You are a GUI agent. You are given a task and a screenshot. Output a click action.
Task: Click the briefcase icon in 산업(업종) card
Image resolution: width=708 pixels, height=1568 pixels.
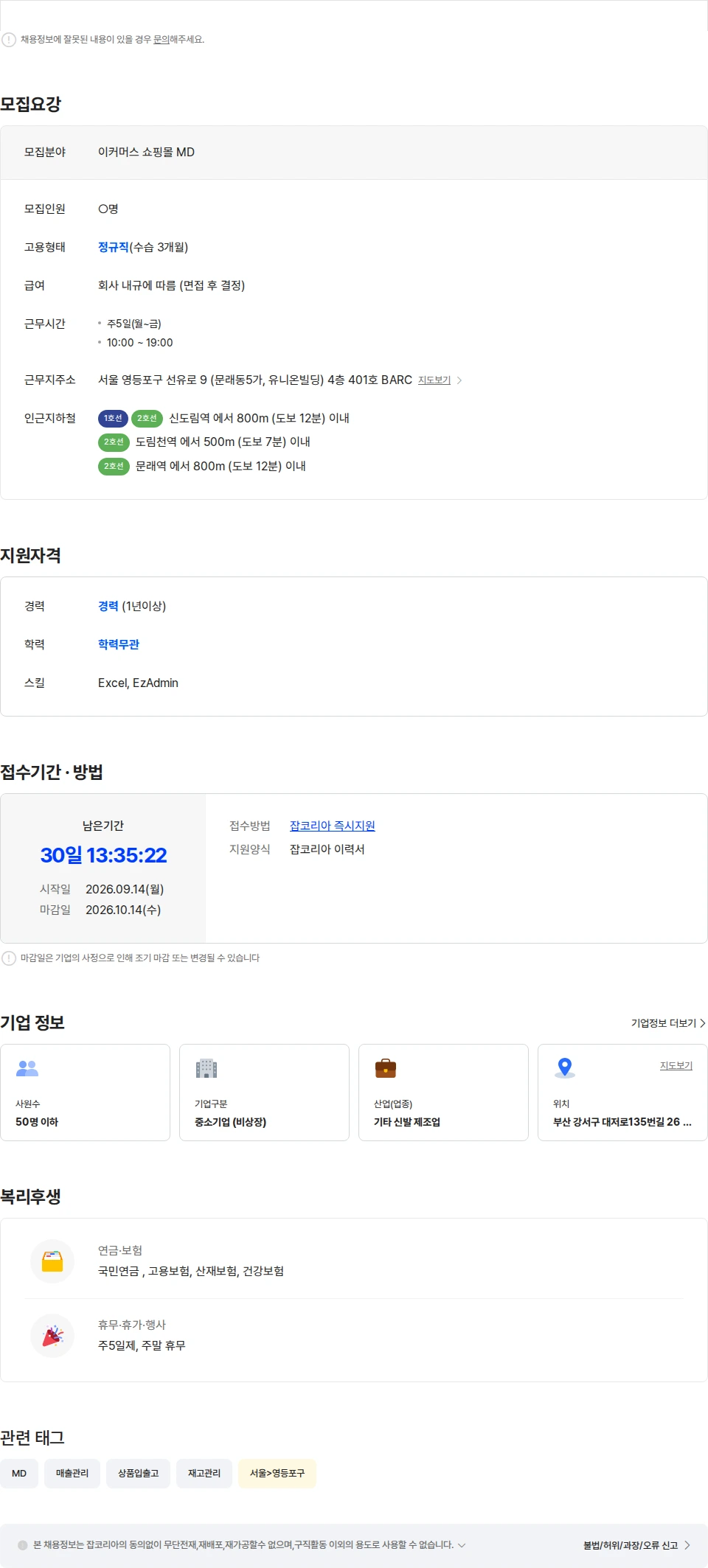(x=386, y=1068)
